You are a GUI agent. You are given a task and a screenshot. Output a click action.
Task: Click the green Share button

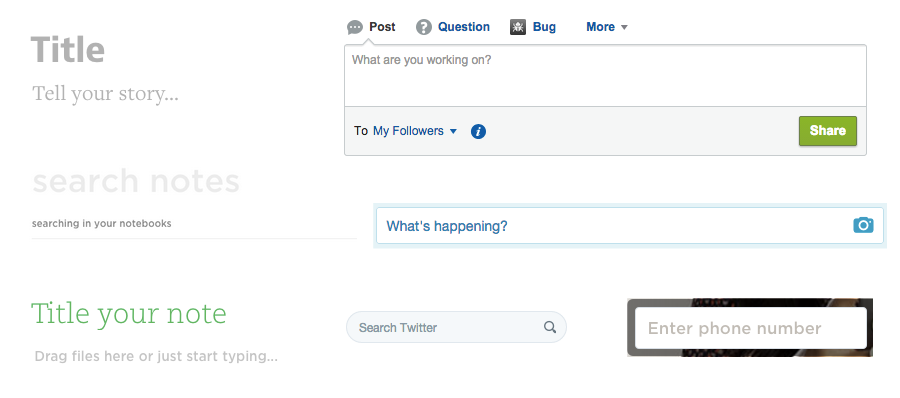pyautogui.click(x=828, y=131)
